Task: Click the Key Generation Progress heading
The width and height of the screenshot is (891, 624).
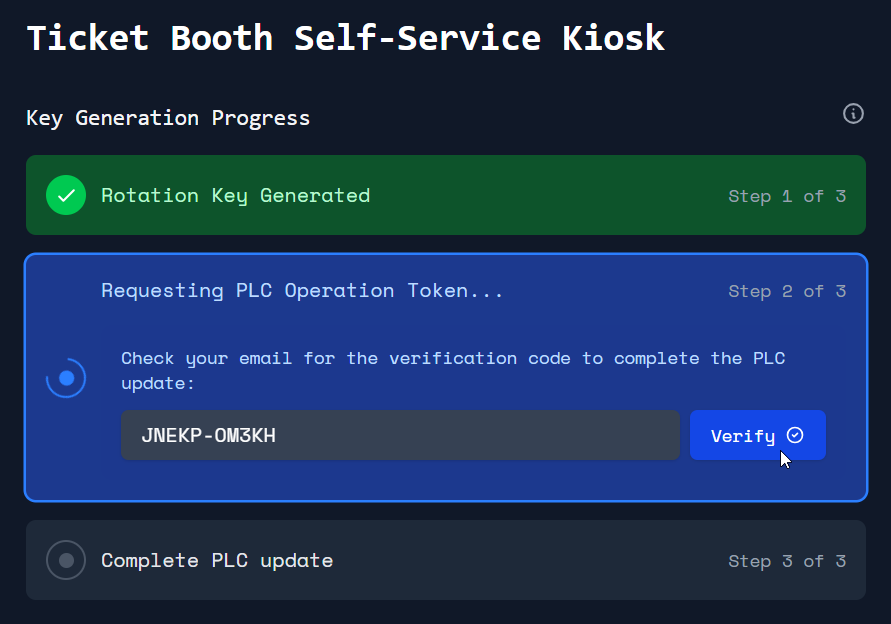Action: pyautogui.click(x=168, y=118)
